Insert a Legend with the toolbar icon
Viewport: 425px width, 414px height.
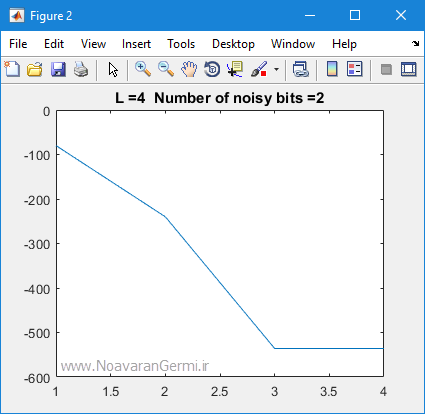pyautogui.click(x=354, y=69)
